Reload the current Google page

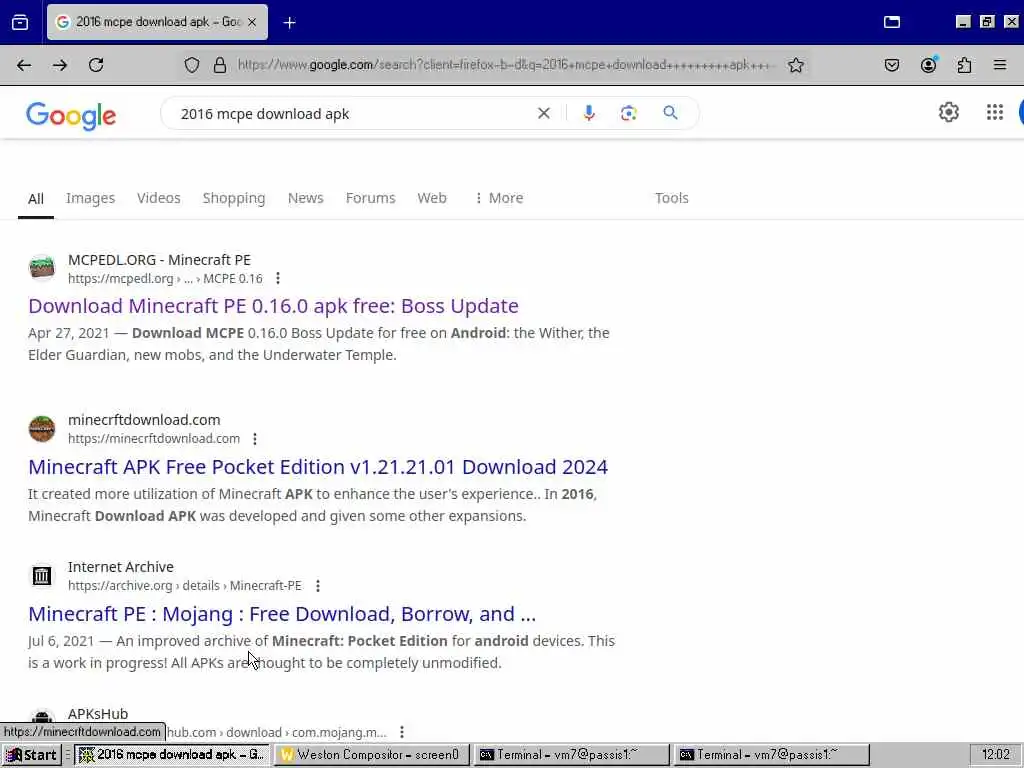[96, 65]
